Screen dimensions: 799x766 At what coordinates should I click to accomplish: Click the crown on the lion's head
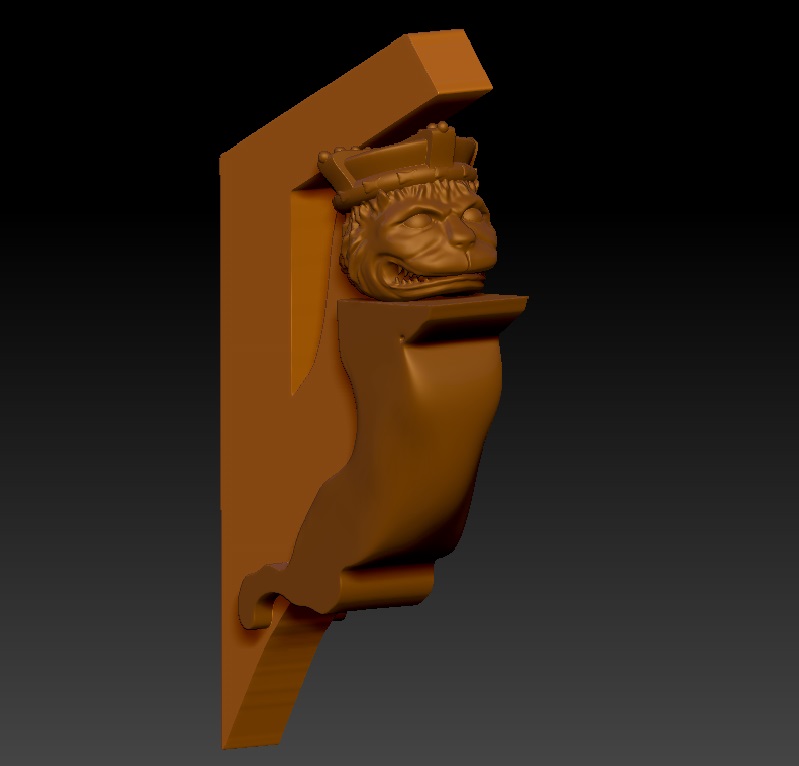(400, 167)
